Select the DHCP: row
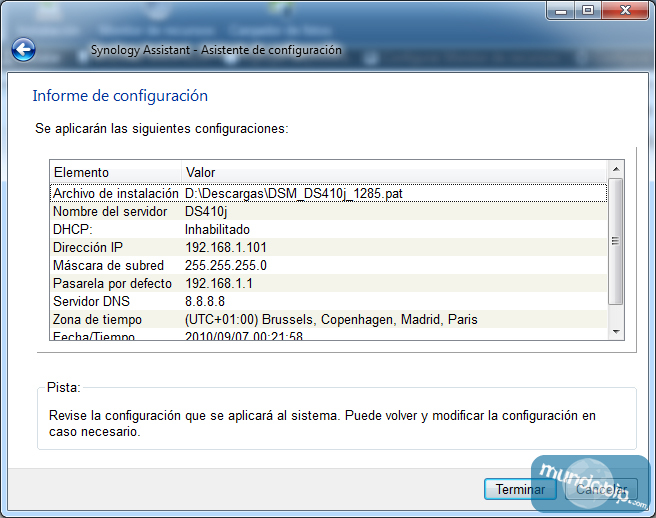The width and height of the screenshot is (656, 518). point(328,229)
